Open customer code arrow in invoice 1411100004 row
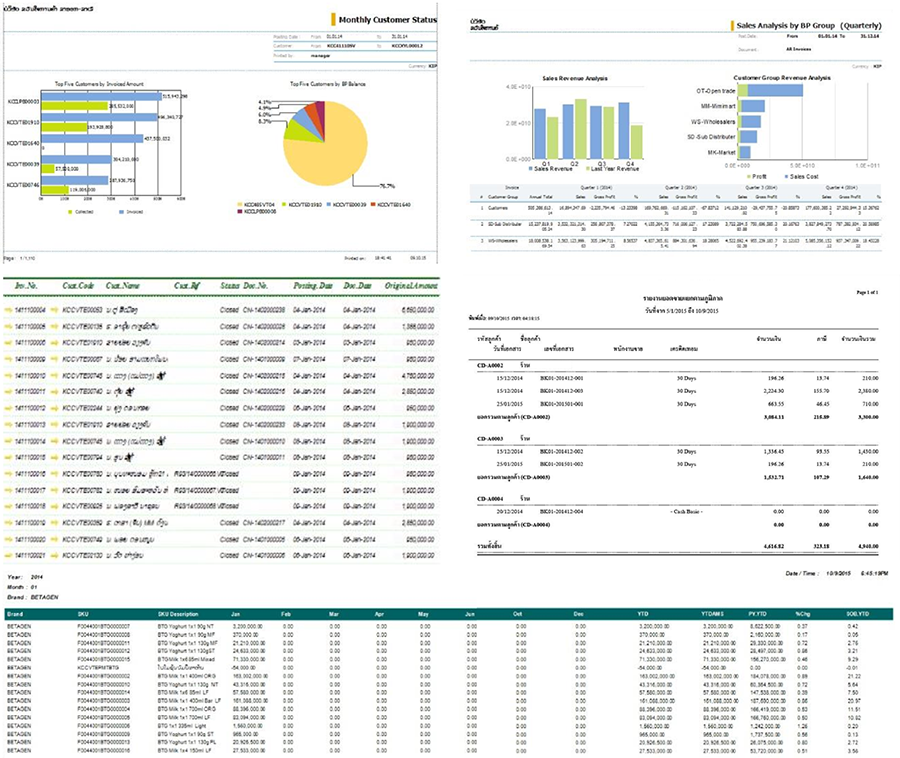 (55, 310)
